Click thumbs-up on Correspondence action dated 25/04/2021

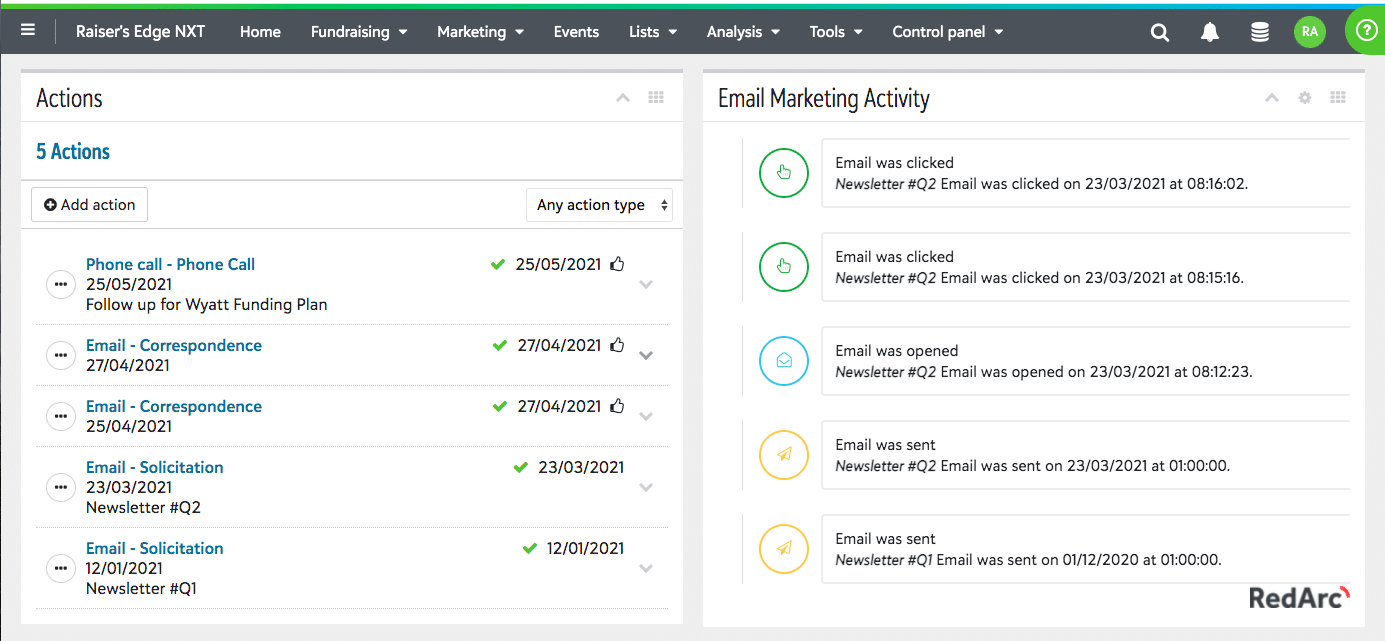click(617, 406)
